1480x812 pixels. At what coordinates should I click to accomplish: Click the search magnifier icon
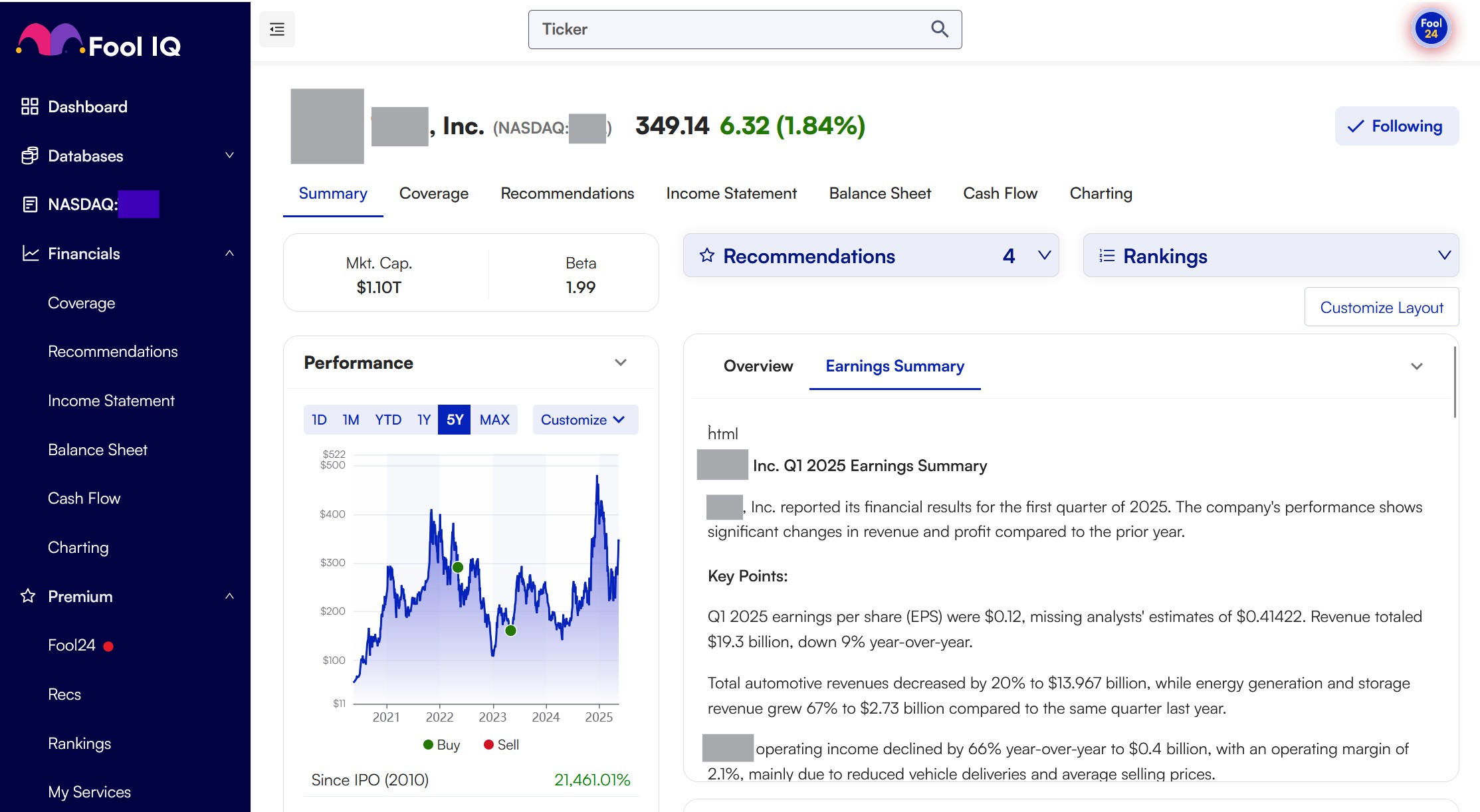click(x=939, y=29)
